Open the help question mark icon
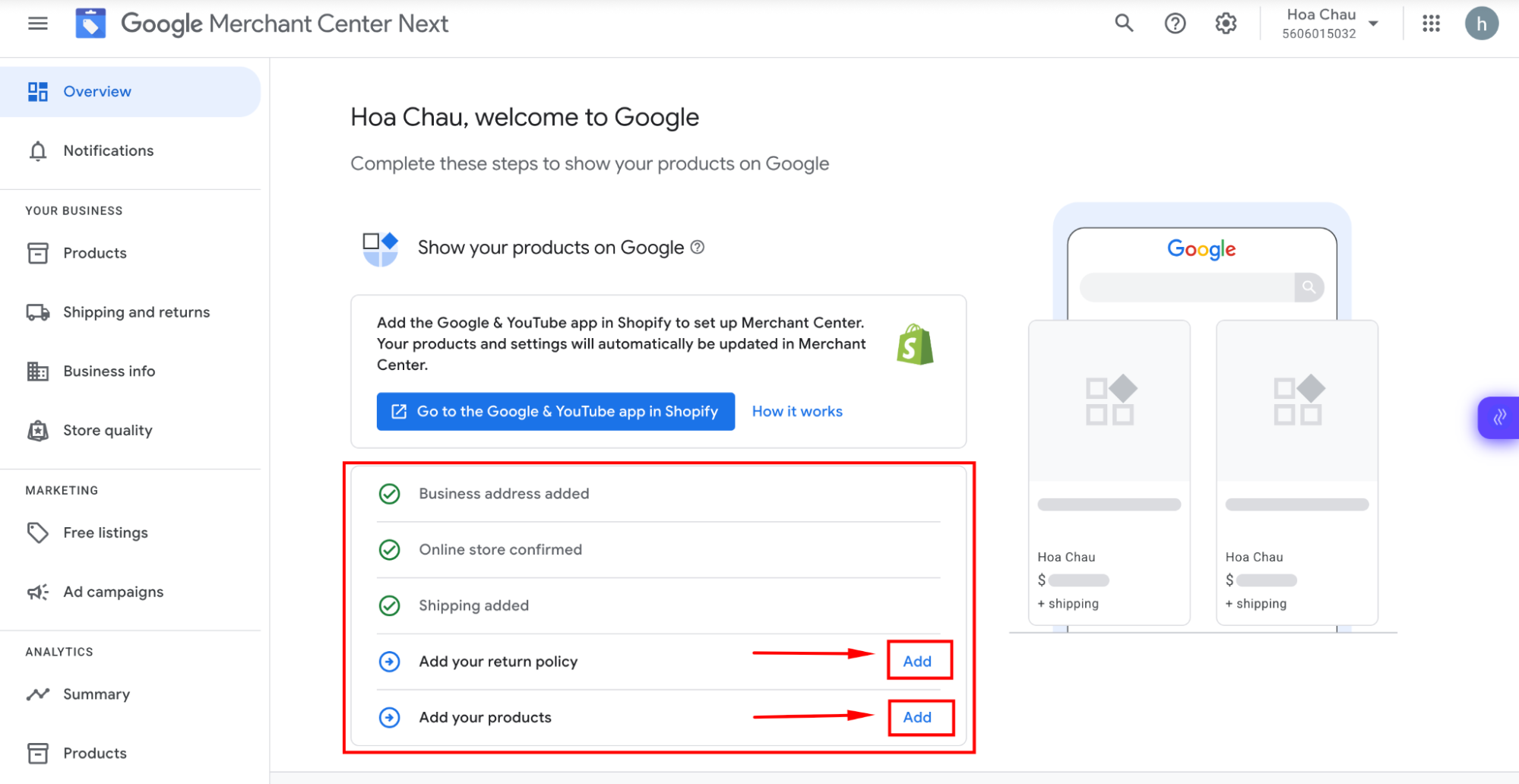 click(1175, 24)
